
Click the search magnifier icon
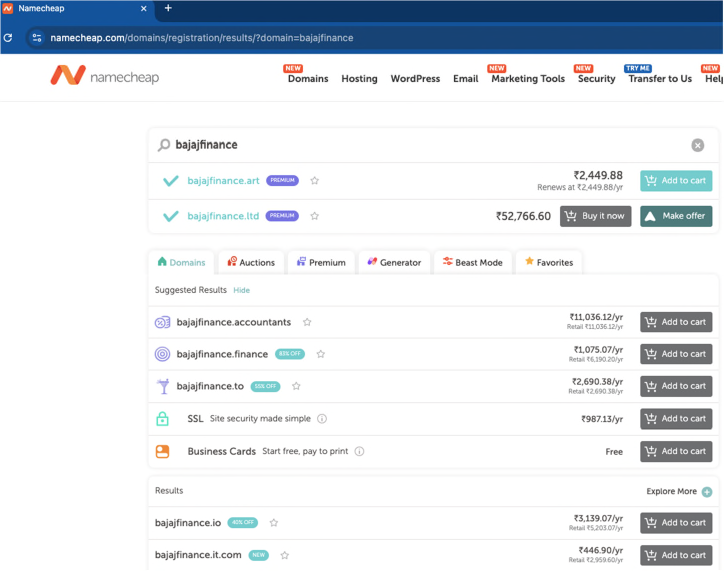coord(163,145)
